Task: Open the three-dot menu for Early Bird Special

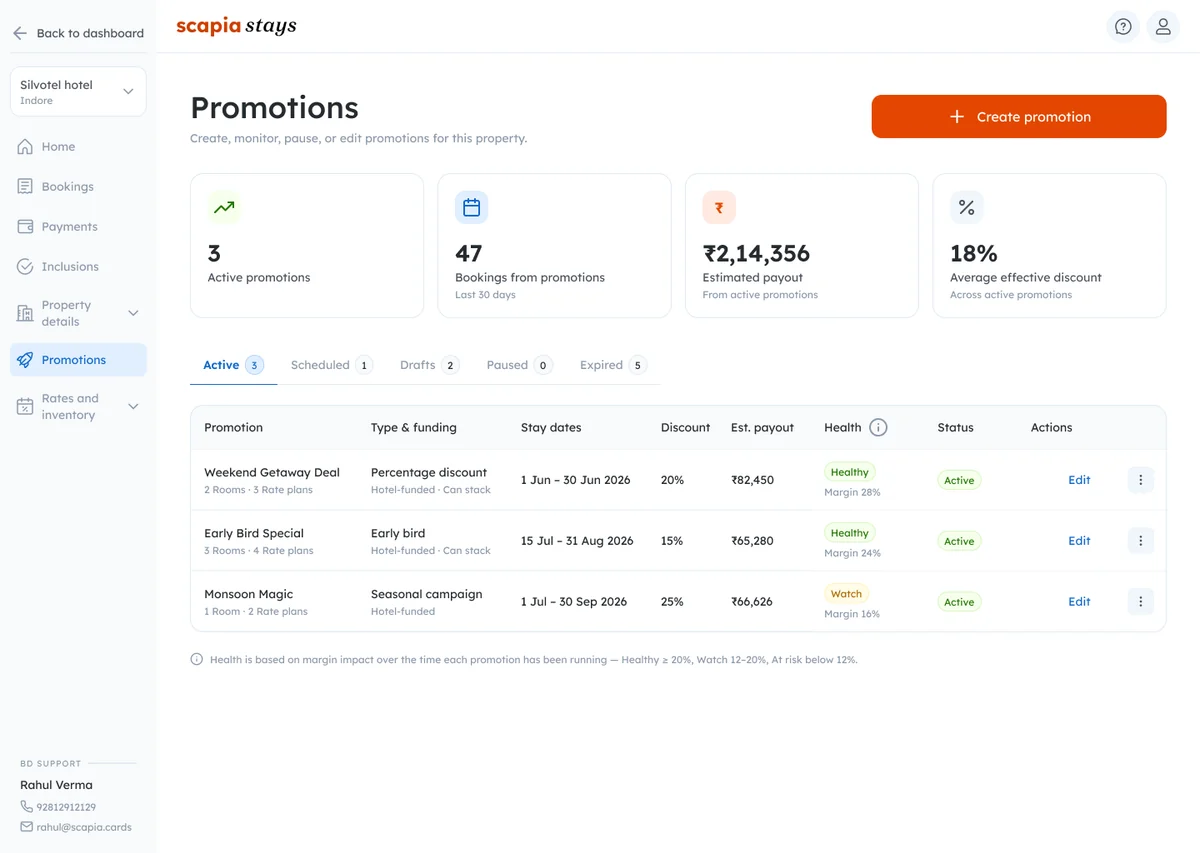Action: tap(1141, 541)
